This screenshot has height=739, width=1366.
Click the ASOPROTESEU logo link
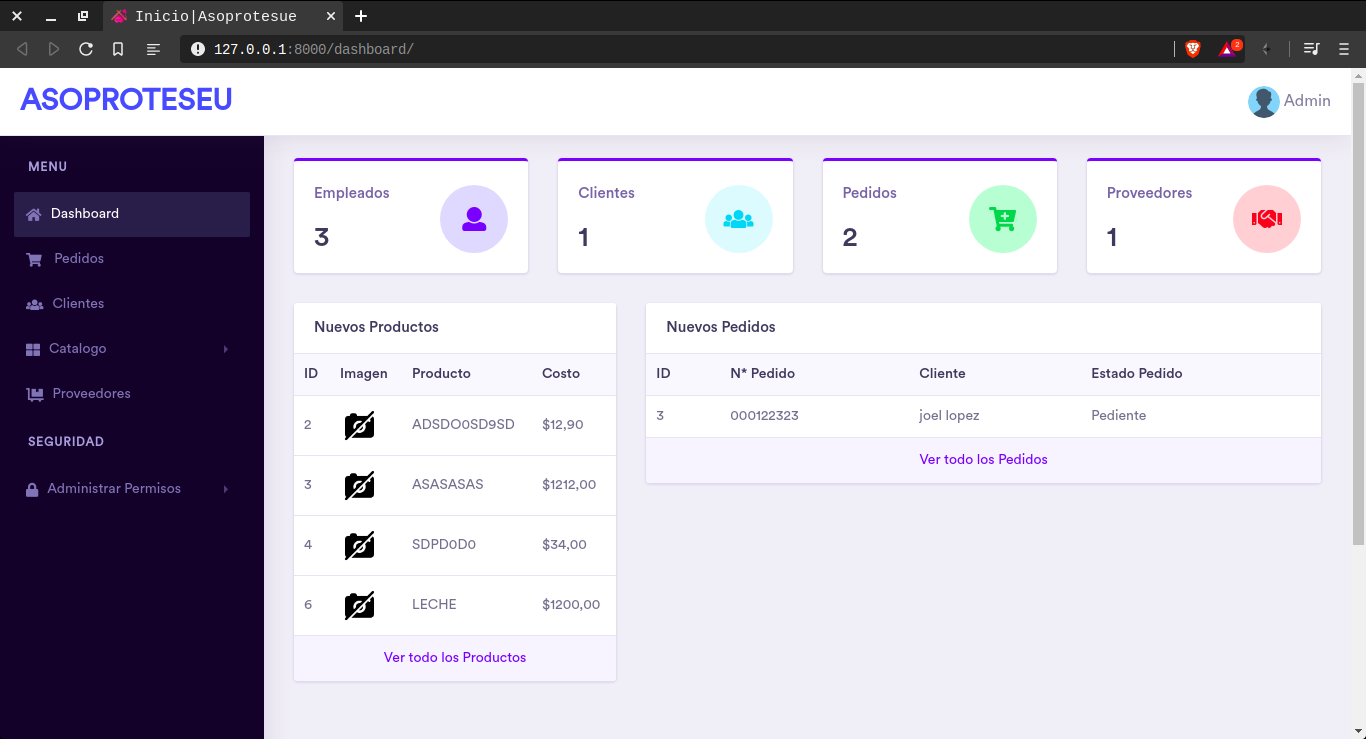tap(126, 99)
